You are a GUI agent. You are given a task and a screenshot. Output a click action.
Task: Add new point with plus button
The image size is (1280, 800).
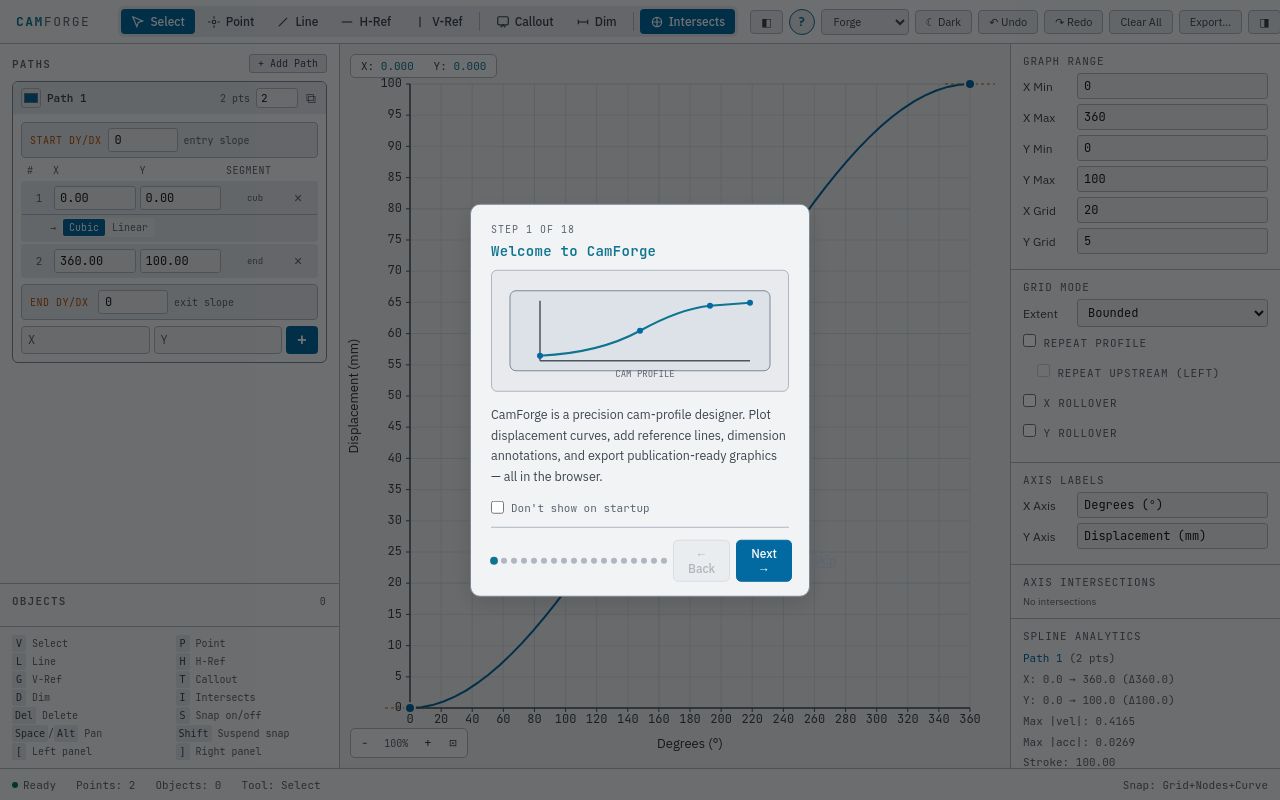point(302,340)
